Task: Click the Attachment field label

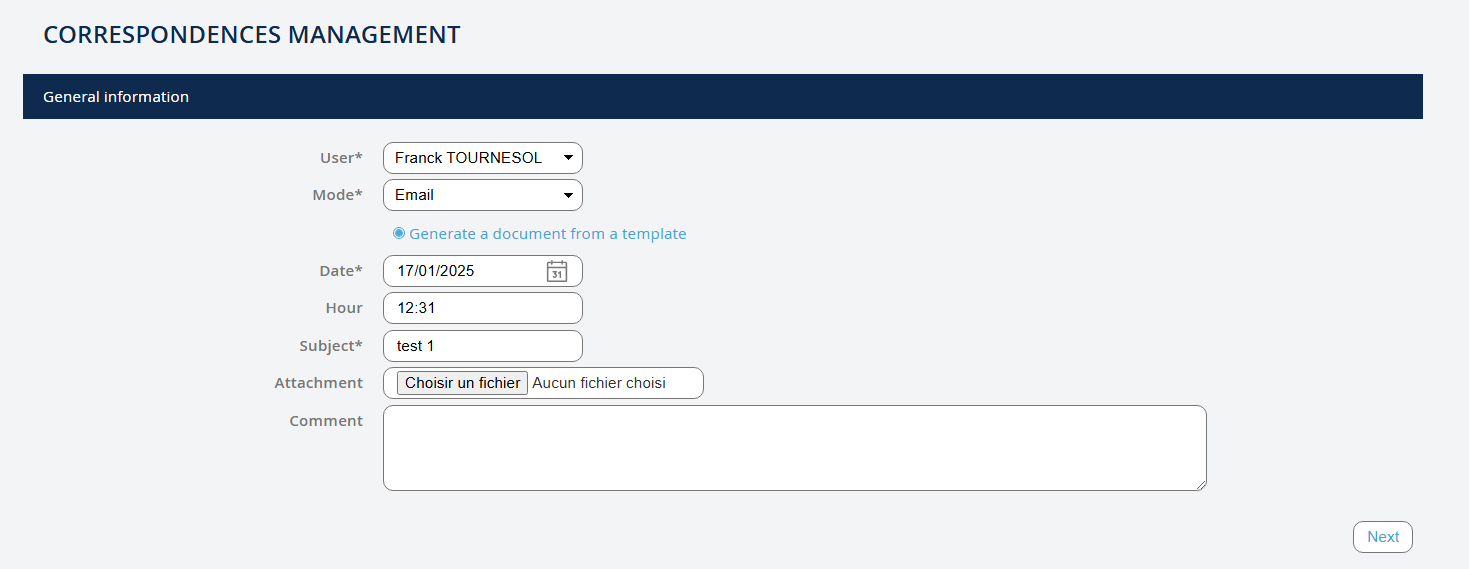Action: (318, 383)
